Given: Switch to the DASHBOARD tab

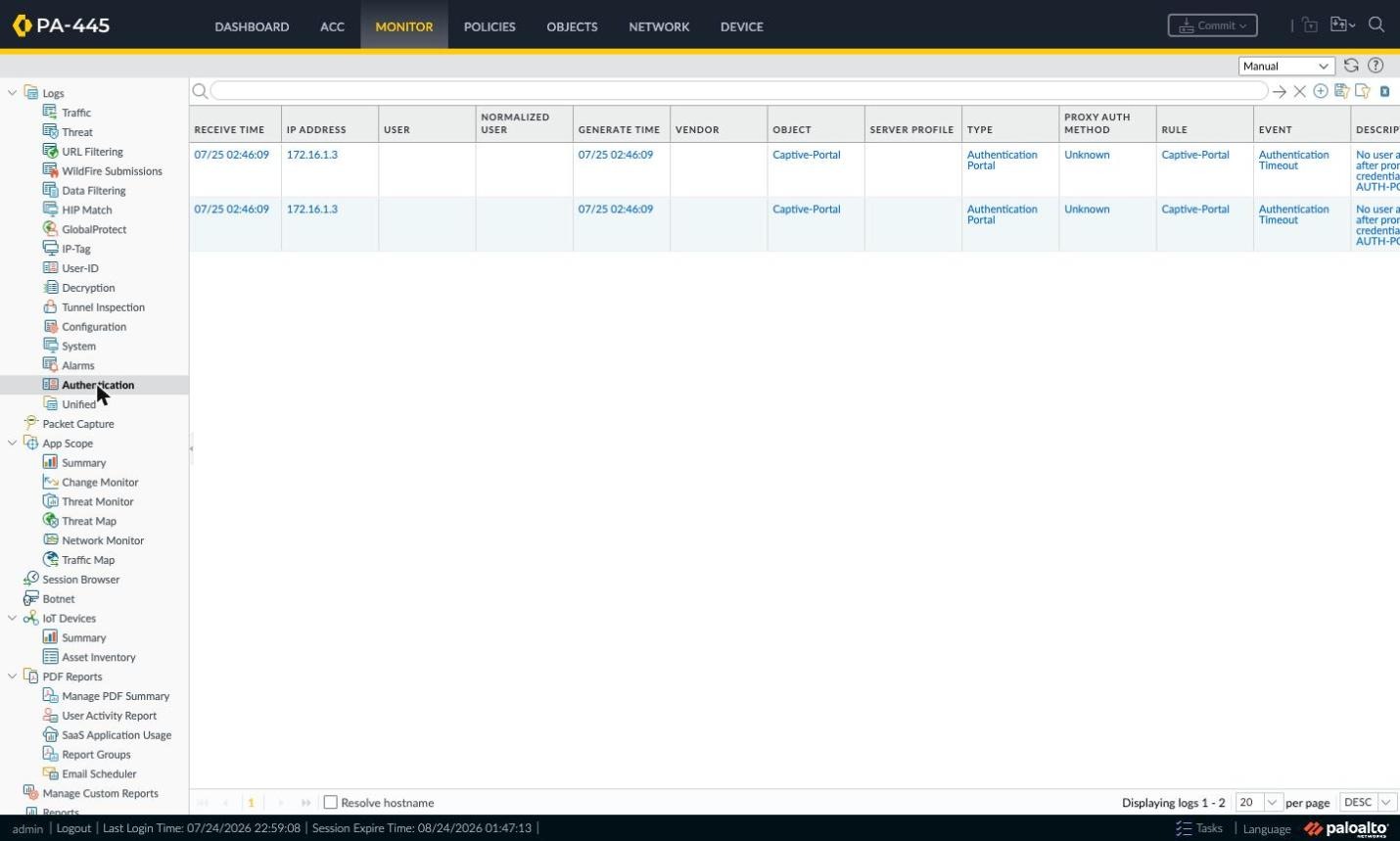Looking at the screenshot, I should (252, 26).
